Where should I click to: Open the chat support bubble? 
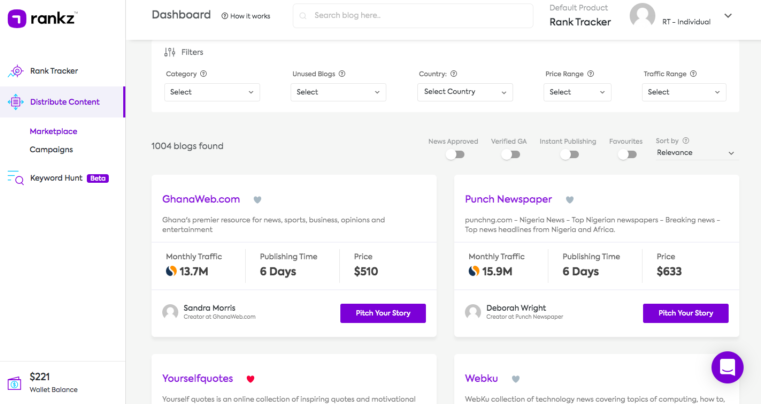pos(727,367)
